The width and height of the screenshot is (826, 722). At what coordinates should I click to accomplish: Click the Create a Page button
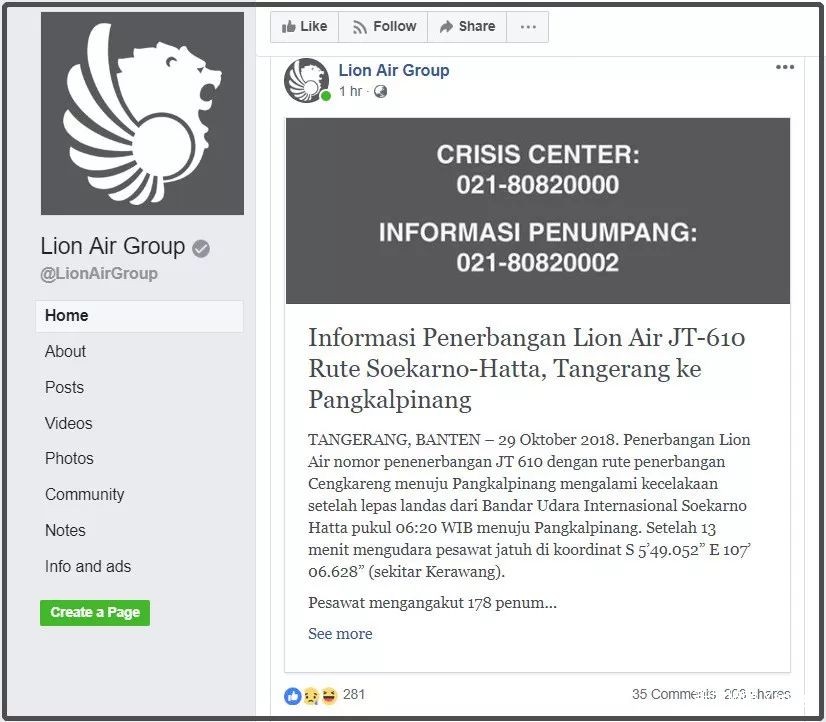(x=95, y=612)
